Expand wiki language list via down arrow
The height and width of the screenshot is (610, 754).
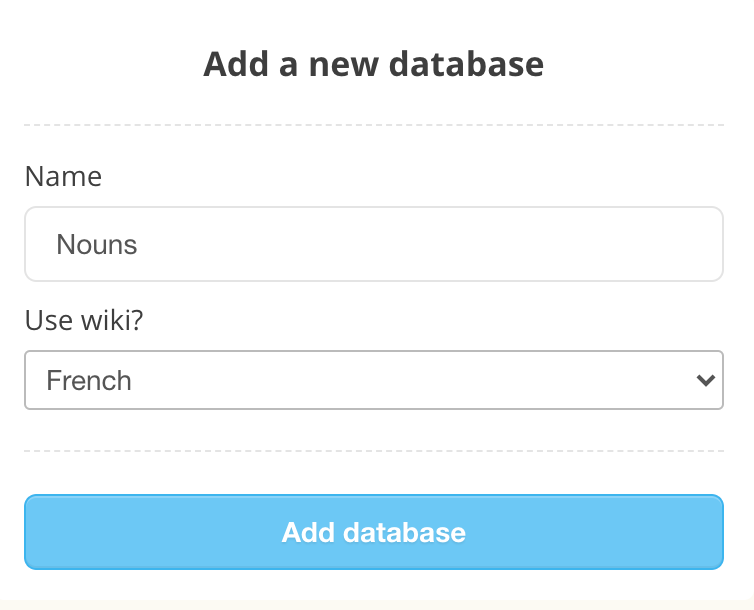tap(705, 380)
